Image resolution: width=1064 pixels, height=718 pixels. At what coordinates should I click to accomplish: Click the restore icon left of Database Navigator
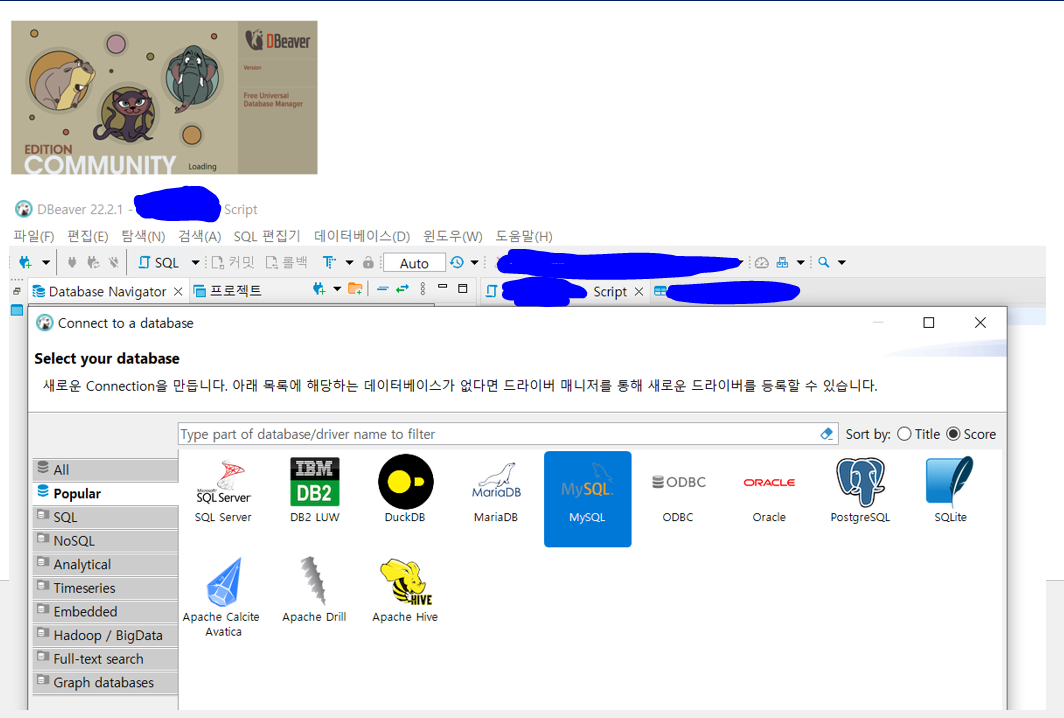(17, 291)
